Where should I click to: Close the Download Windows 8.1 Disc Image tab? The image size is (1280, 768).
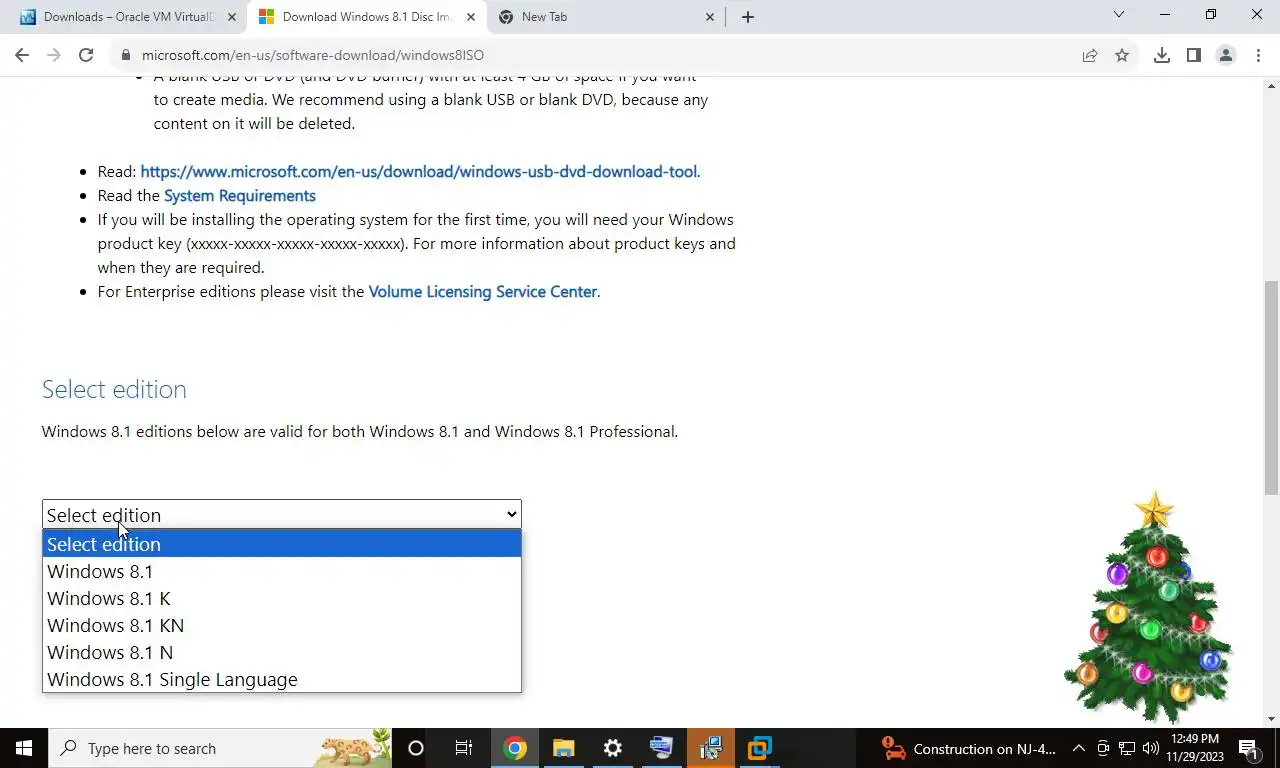(x=471, y=17)
